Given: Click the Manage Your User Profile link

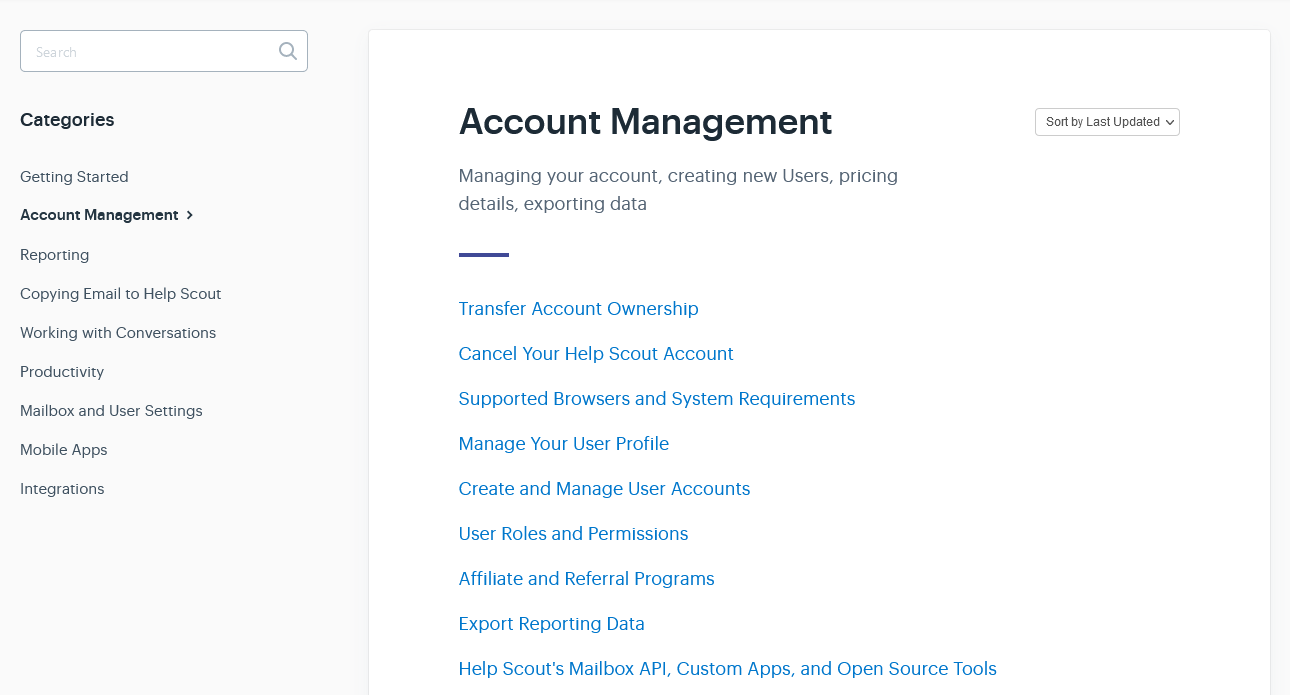Looking at the screenshot, I should (x=563, y=444).
